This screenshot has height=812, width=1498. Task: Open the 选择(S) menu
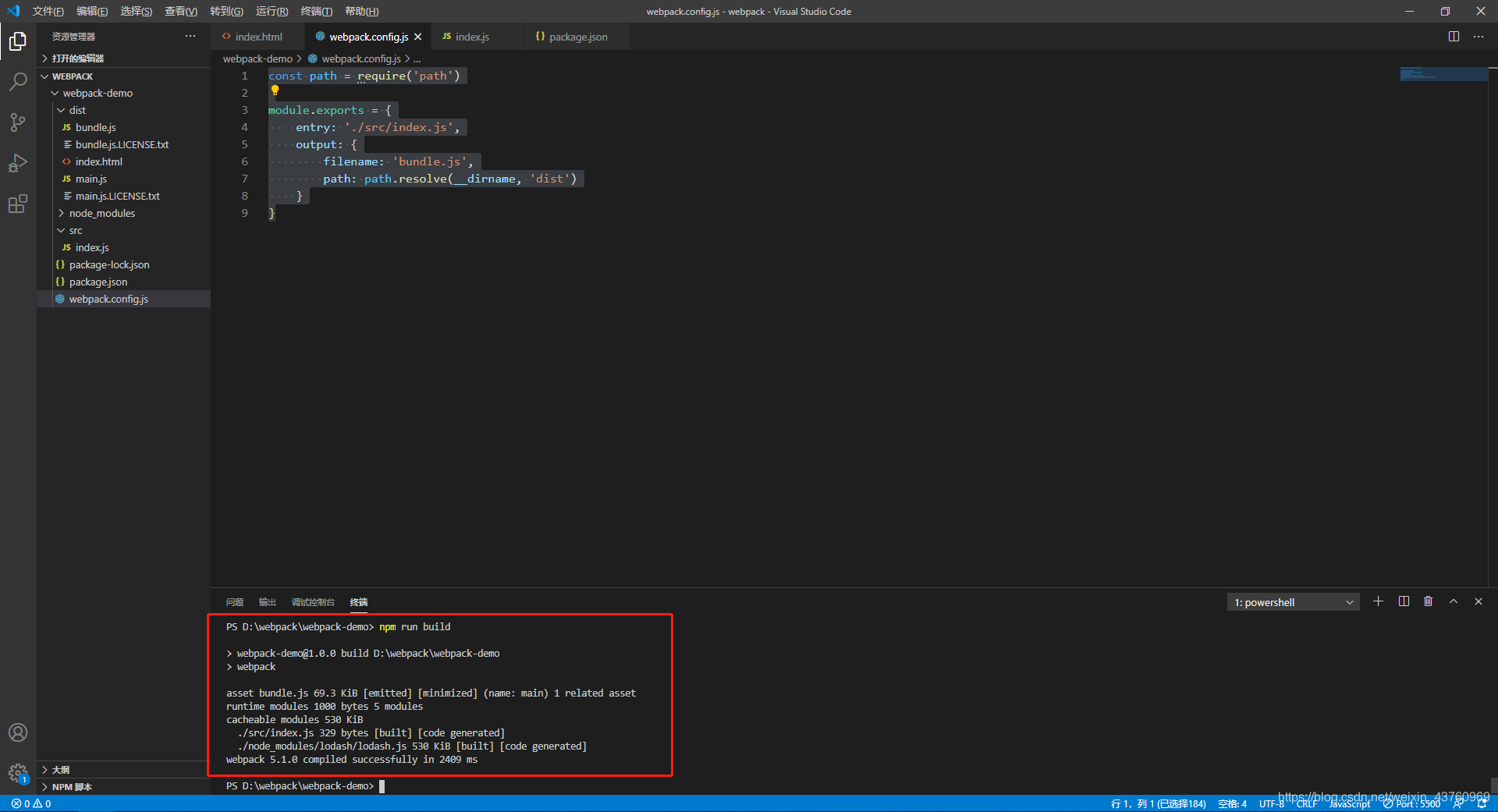137,11
